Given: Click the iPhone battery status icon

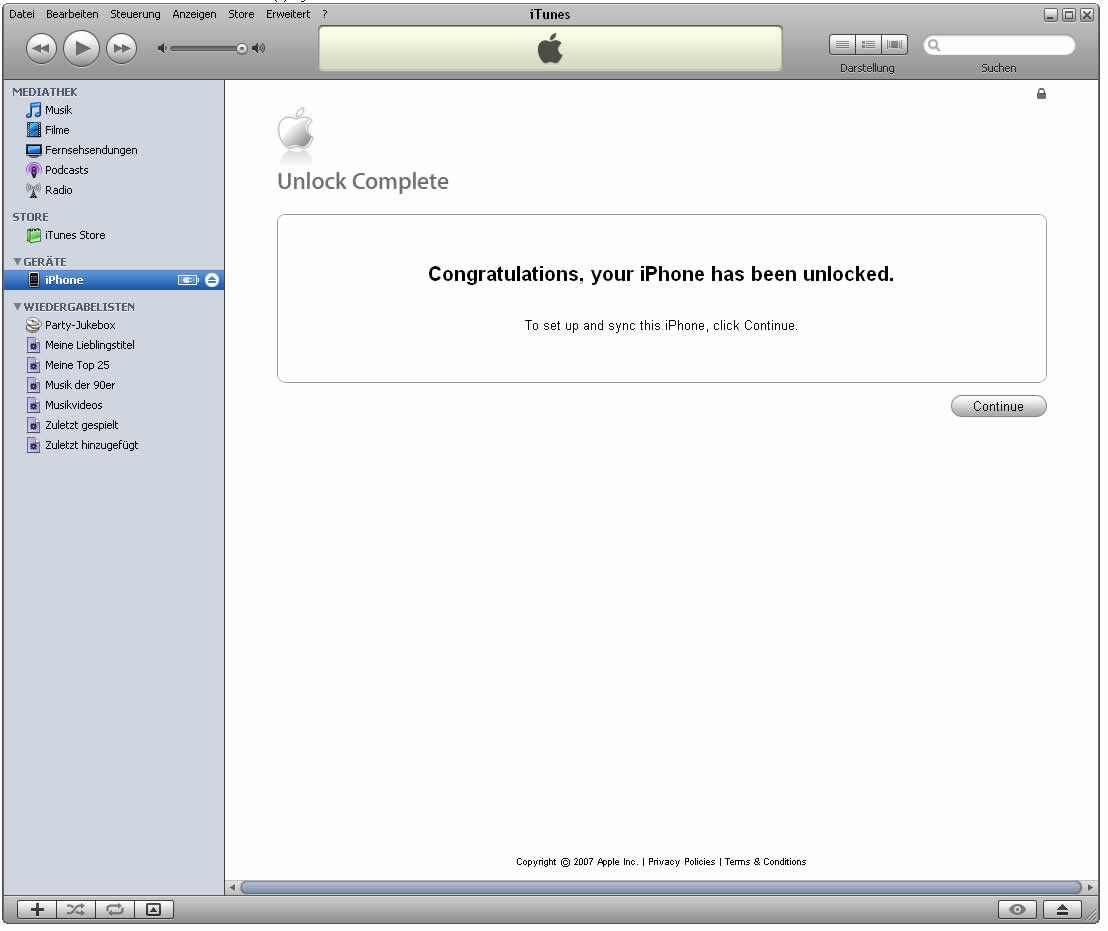Looking at the screenshot, I should pos(188,280).
